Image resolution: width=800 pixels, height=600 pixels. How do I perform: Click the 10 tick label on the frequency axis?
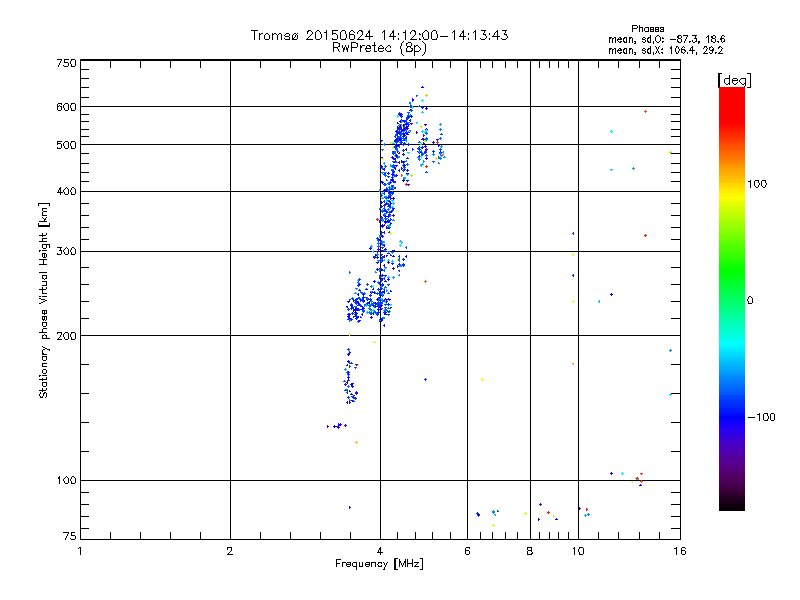point(578,551)
